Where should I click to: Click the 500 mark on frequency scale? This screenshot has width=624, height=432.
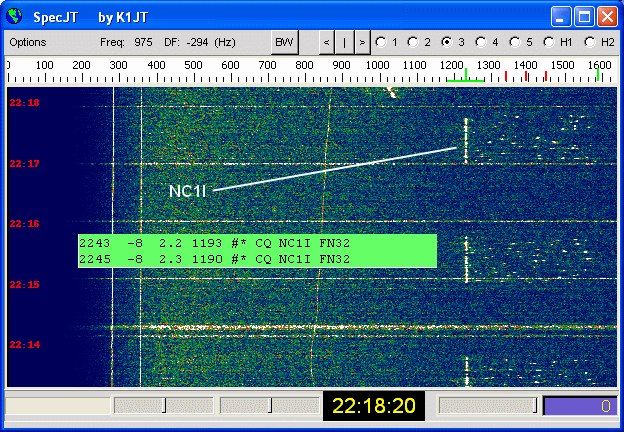pos(193,65)
